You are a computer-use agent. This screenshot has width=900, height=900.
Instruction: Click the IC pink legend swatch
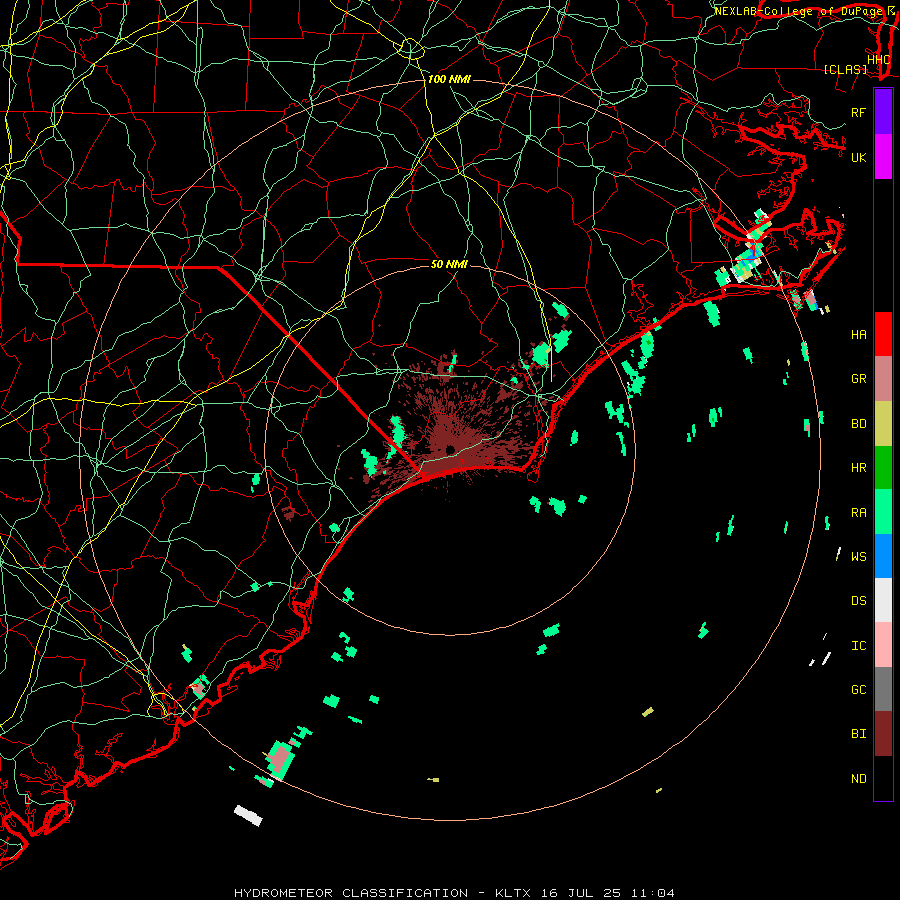(x=883, y=645)
